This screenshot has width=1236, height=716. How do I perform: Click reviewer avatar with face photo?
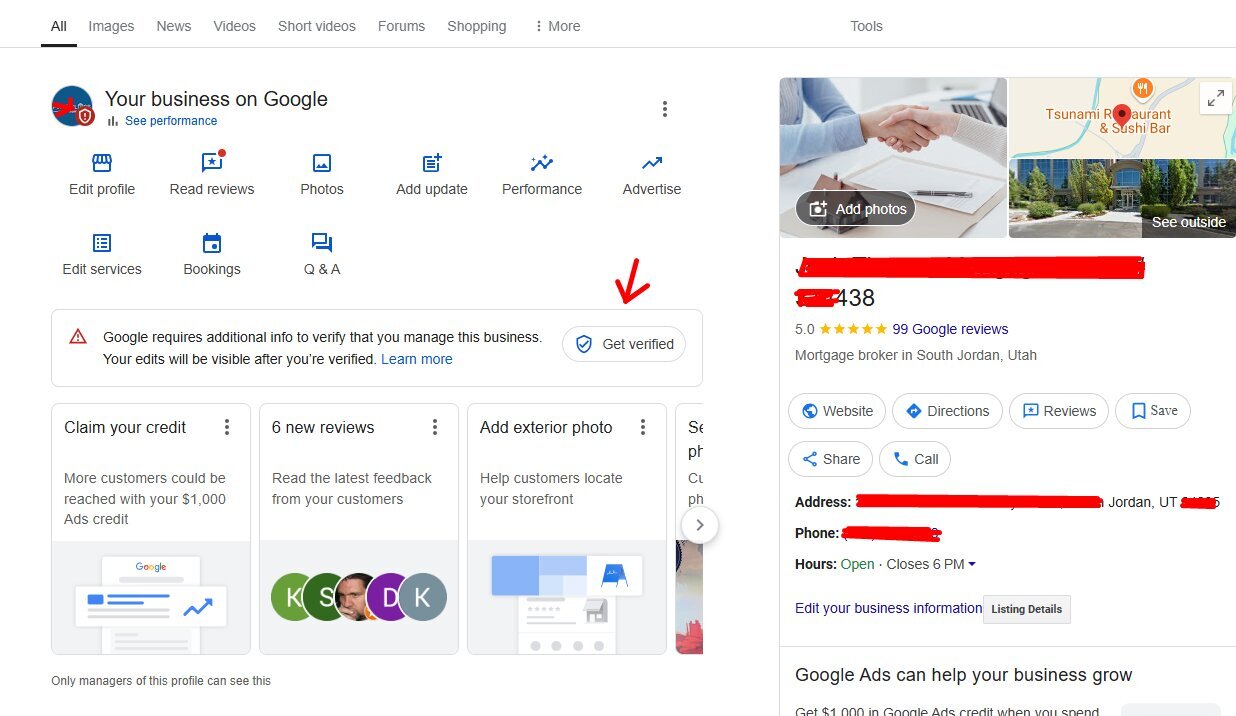click(x=358, y=597)
